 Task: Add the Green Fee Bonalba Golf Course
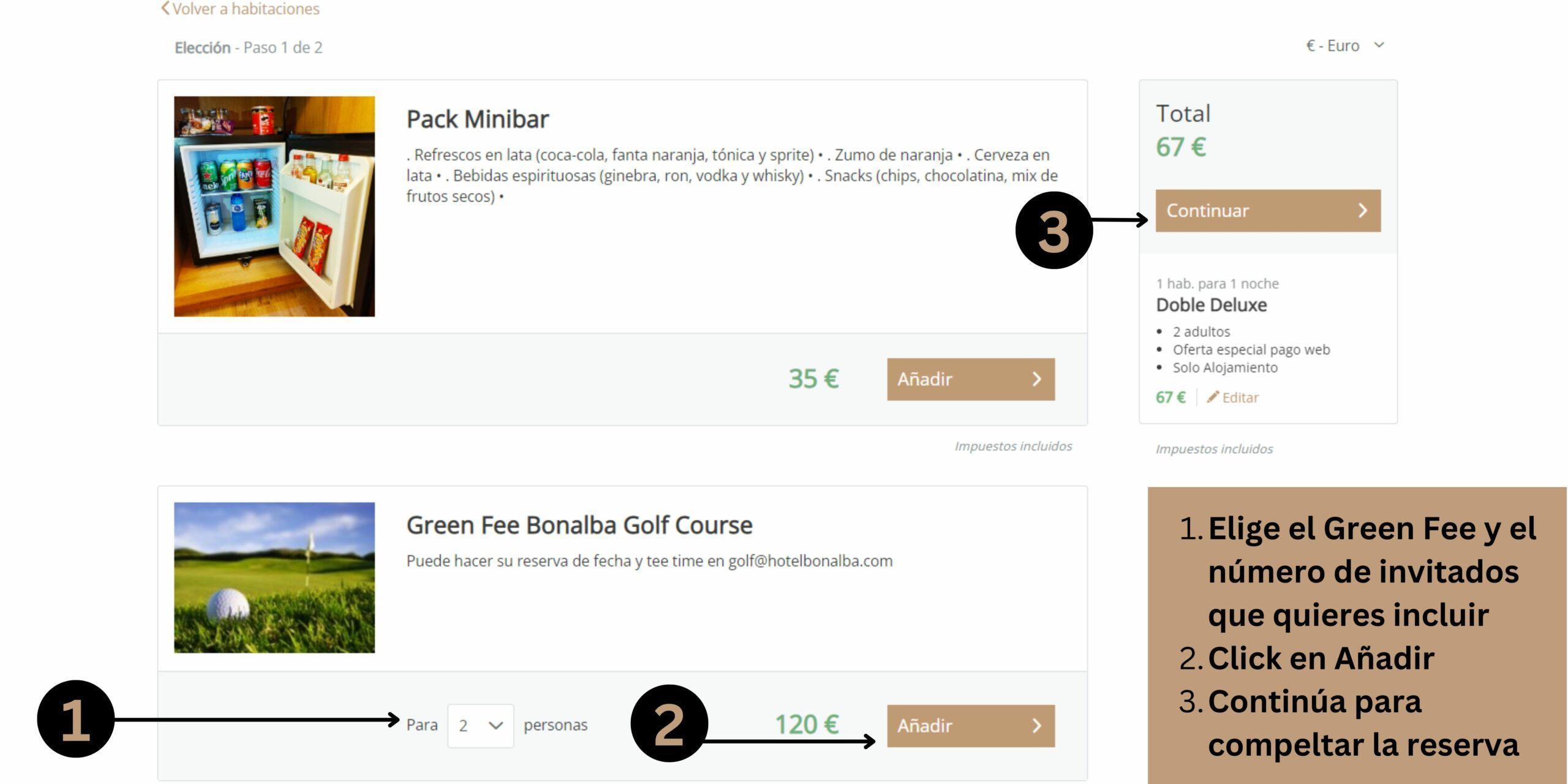(x=971, y=726)
